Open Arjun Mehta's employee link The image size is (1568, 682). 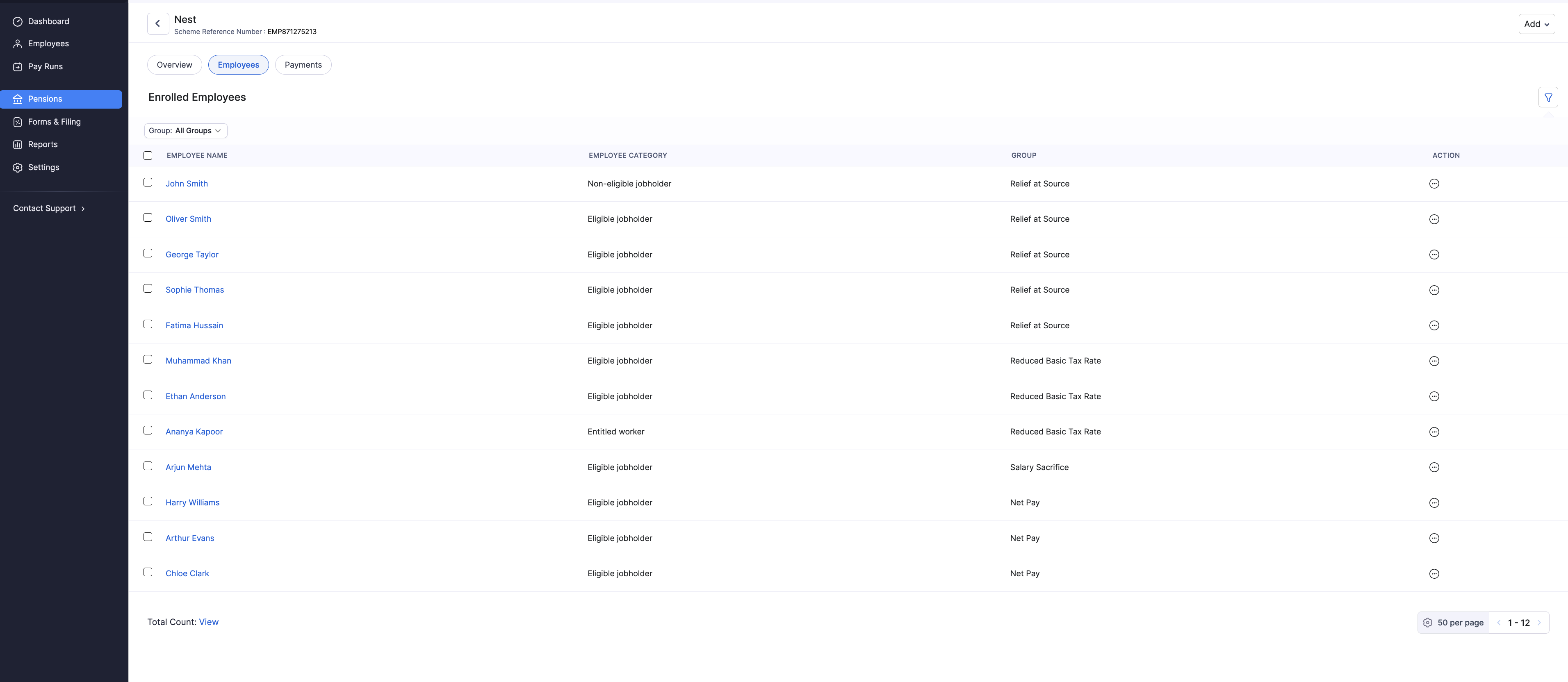coord(189,468)
